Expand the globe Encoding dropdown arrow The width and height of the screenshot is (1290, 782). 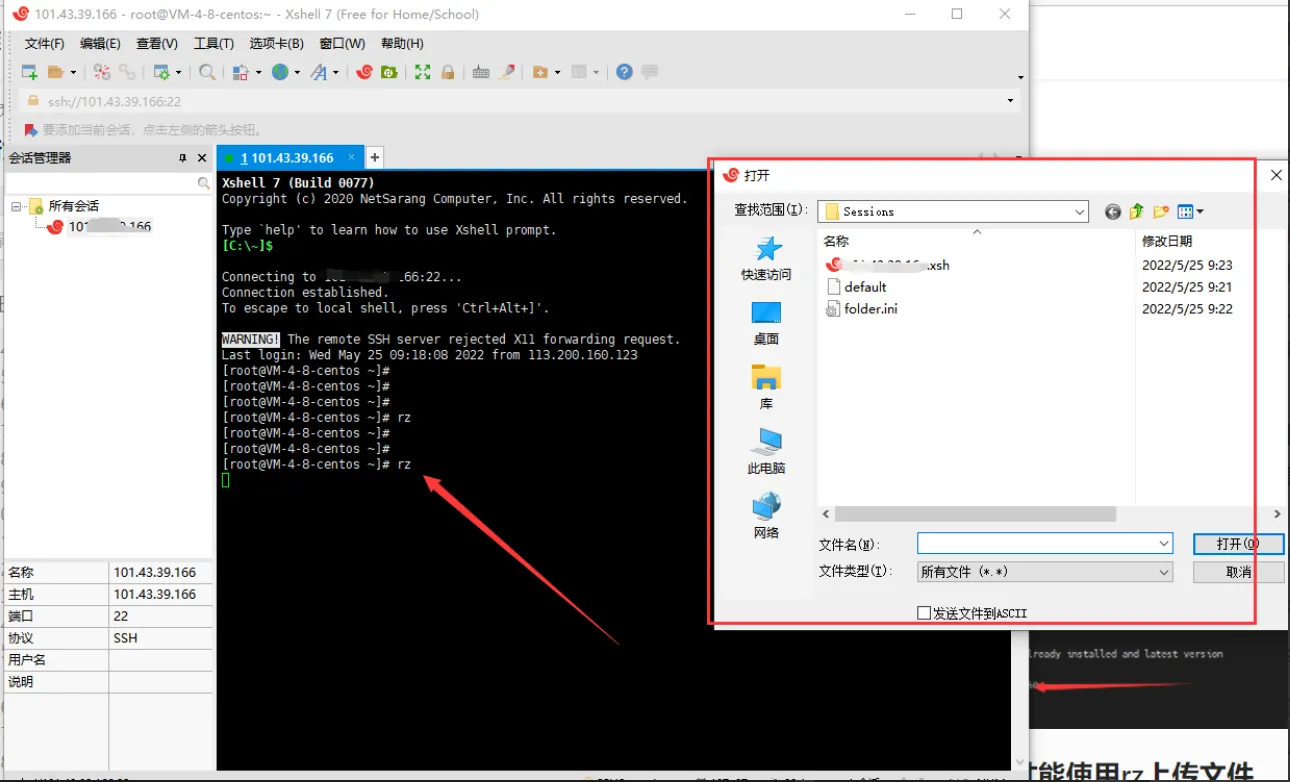(x=297, y=72)
